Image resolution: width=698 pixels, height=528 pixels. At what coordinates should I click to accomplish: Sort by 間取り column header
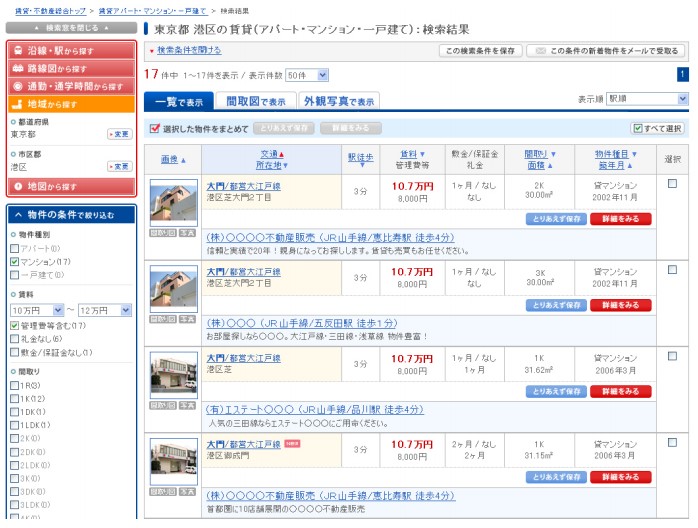click(536, 154)
